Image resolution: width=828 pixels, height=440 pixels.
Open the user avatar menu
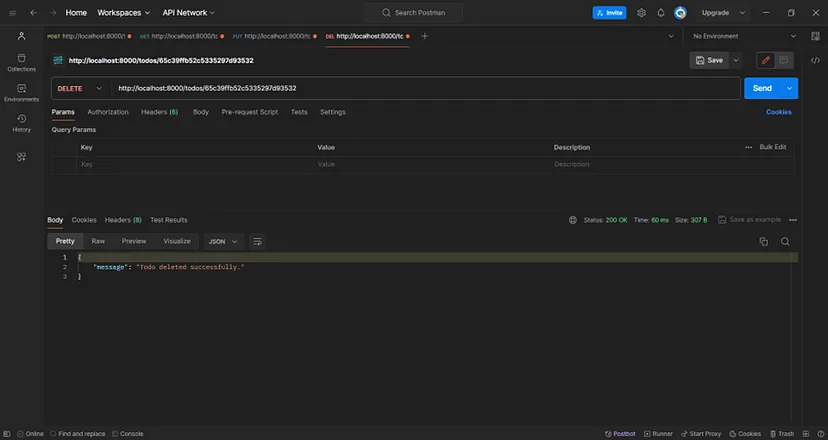(x=680, y=13)
